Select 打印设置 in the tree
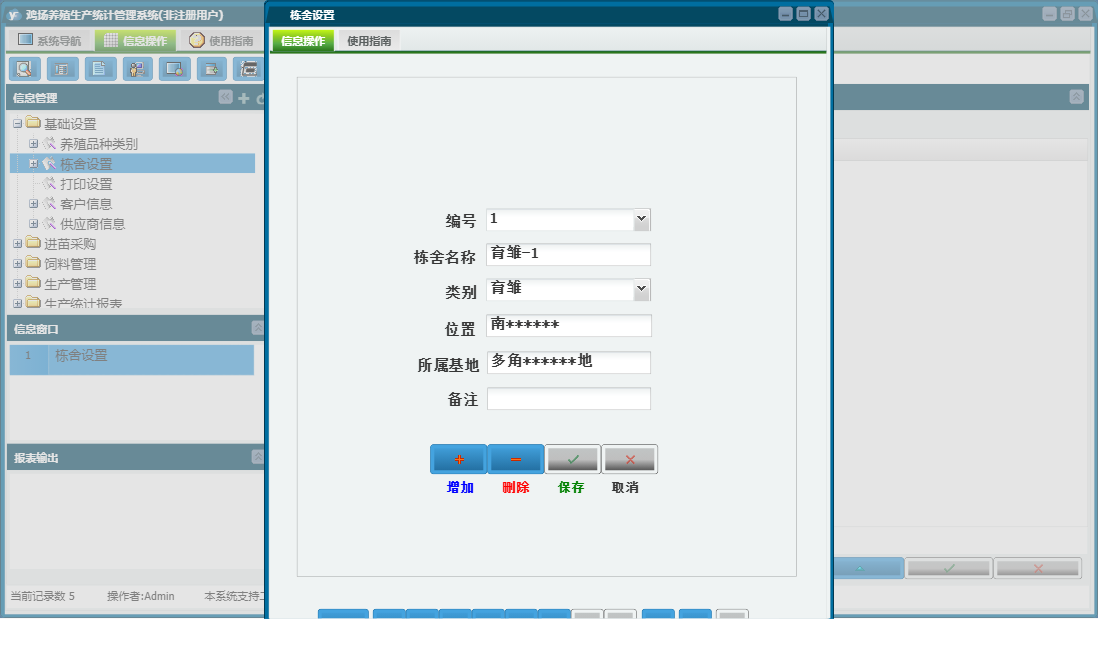Viewport: 1098px width, 655px height. pos(86,184)
